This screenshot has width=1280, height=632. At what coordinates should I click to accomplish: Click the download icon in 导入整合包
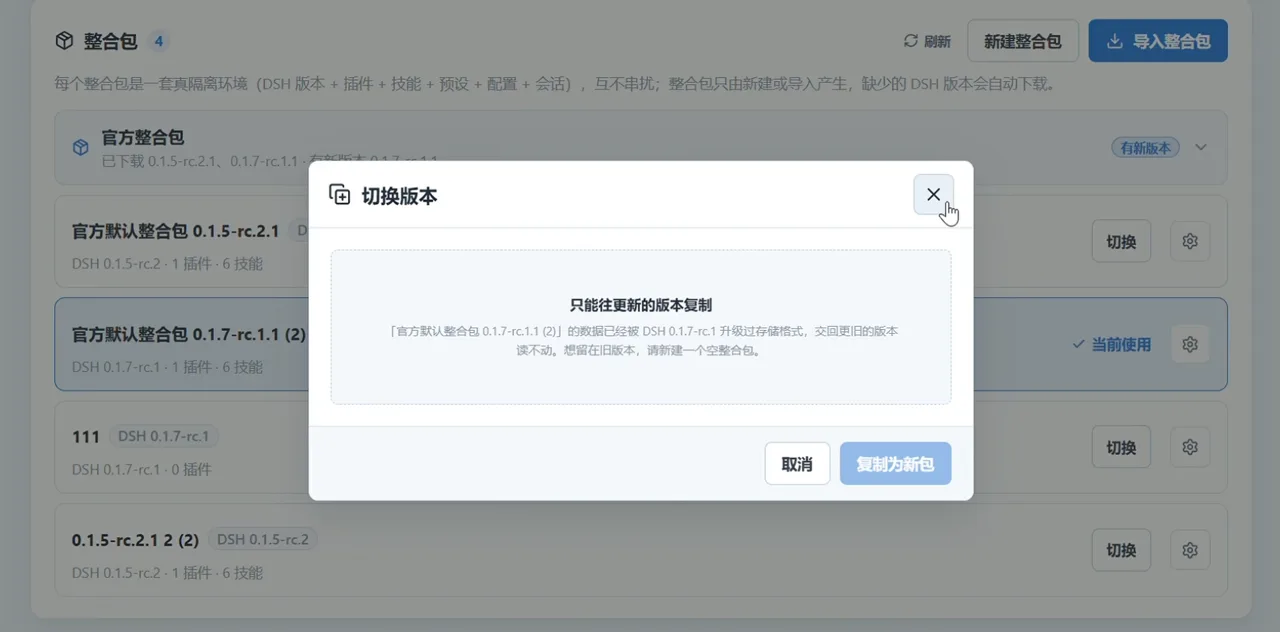tap(1115, 41)
